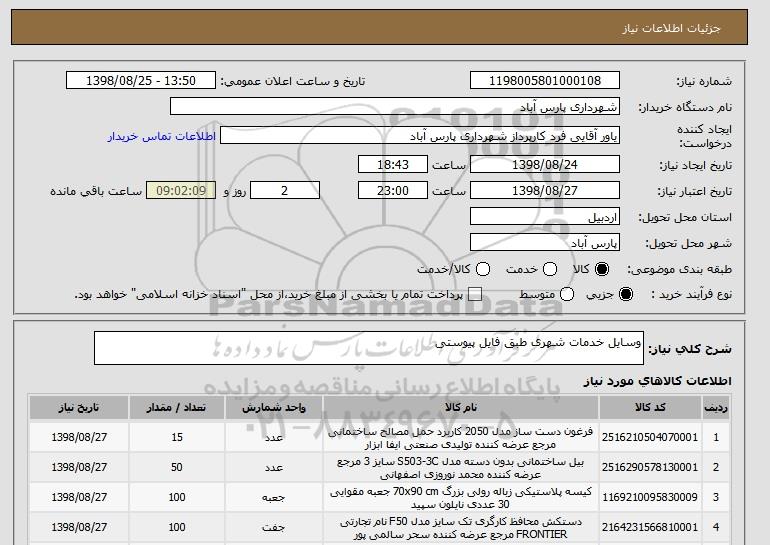Click the کد کالا column header
770x545 pixels.
(650, 408)
